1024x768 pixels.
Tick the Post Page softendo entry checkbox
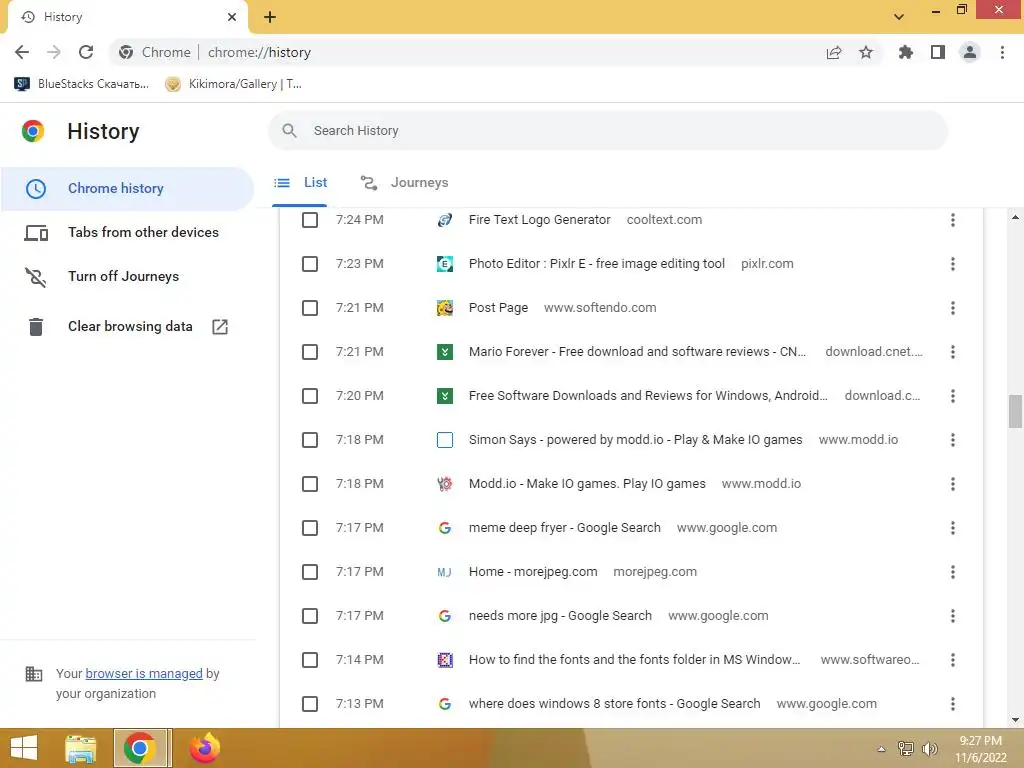[310, 308]
